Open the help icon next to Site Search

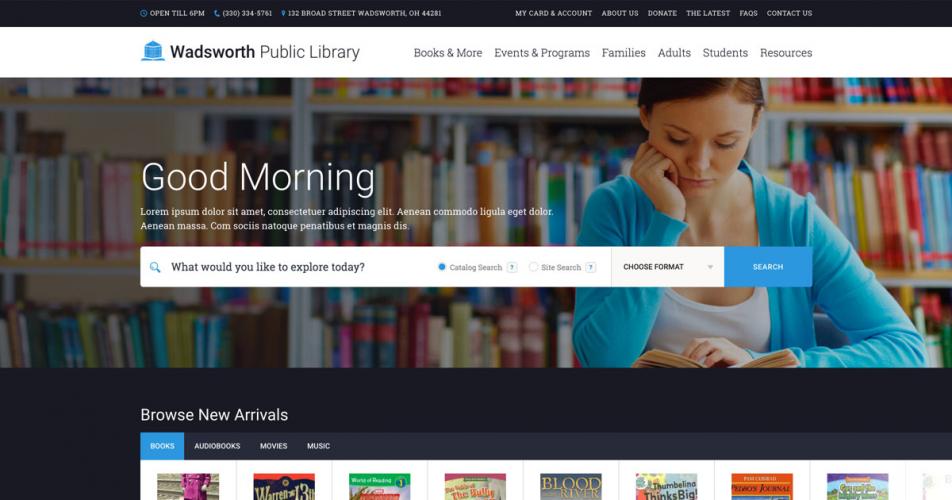click(590, 267)
